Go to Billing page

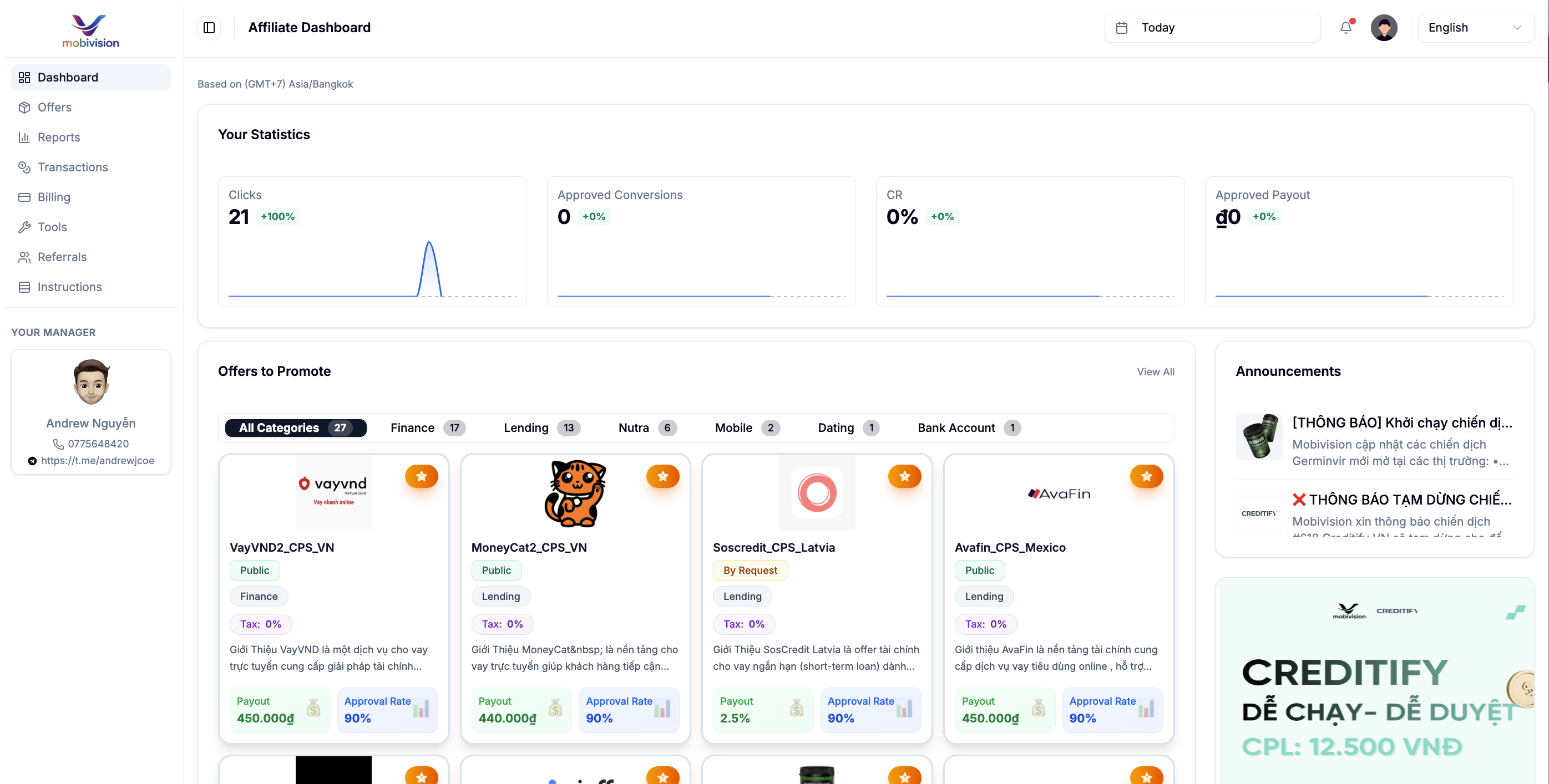[x=53, y=197]
